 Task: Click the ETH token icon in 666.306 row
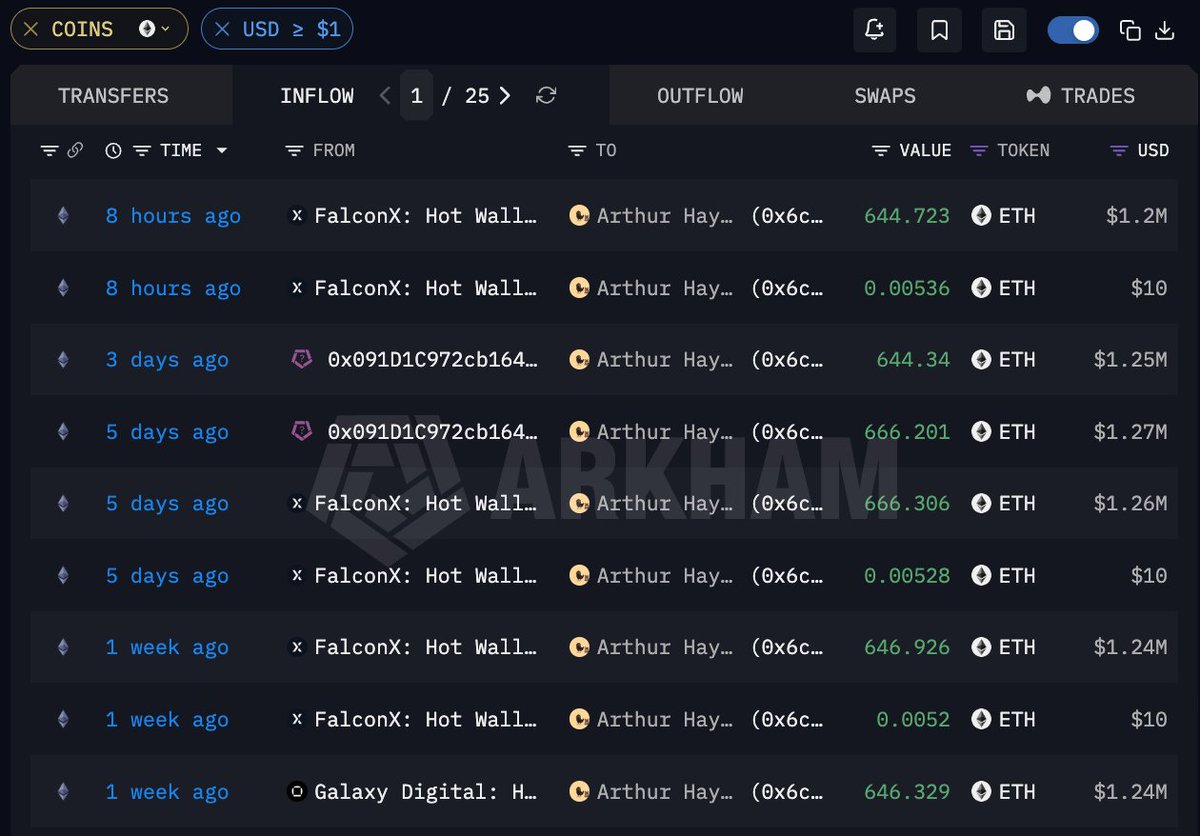(981, 504)
